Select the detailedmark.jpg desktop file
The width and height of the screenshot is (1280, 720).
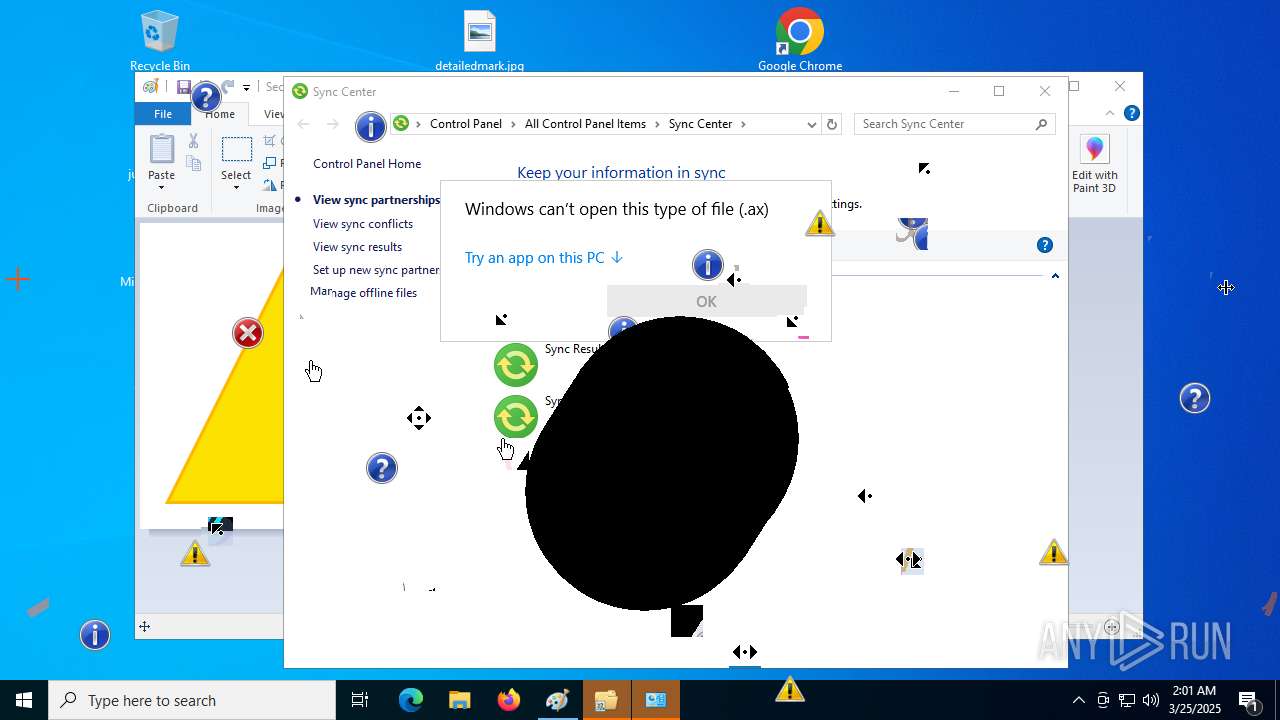pos(480,41)
